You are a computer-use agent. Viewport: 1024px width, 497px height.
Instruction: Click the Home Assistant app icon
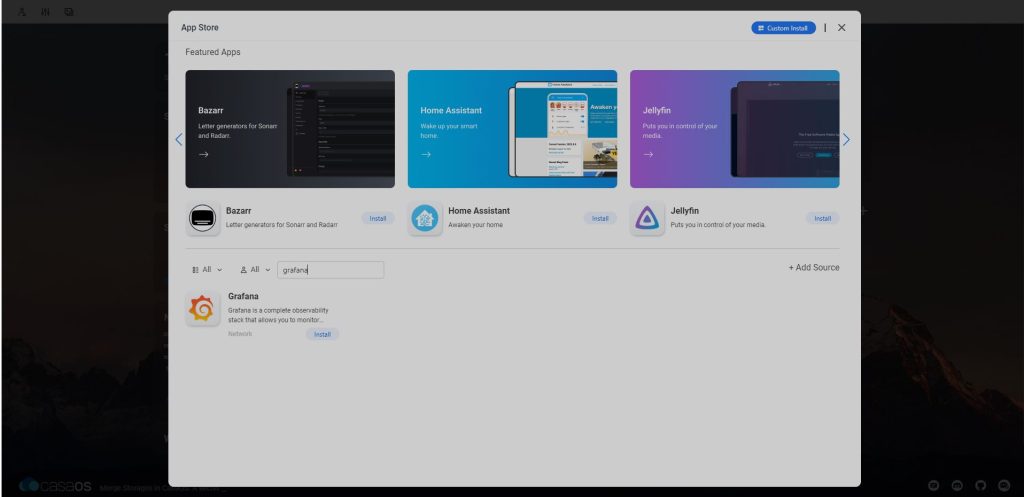424,218
